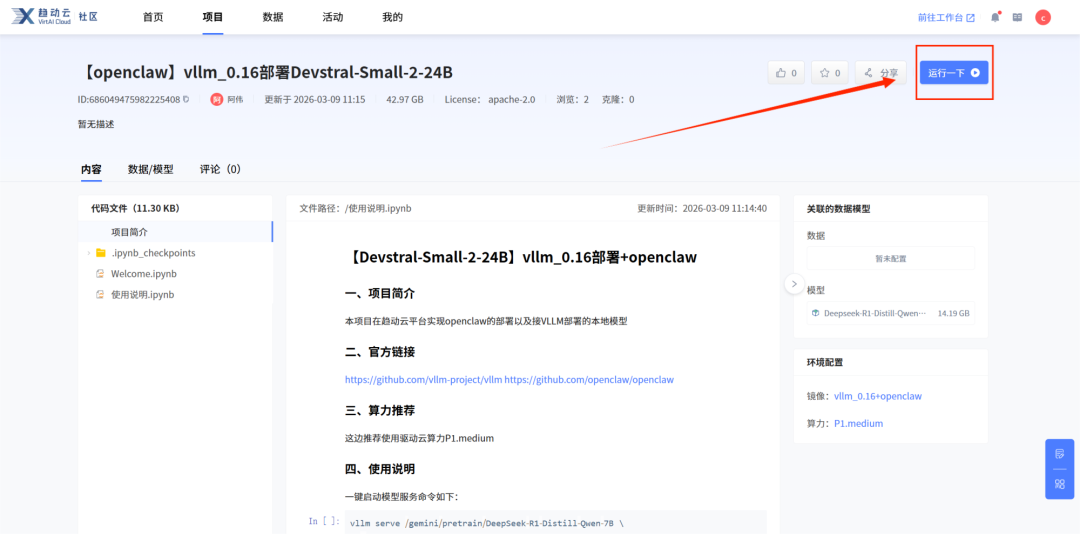Click the VirtAI Cloud logo

tap(41, 17)
